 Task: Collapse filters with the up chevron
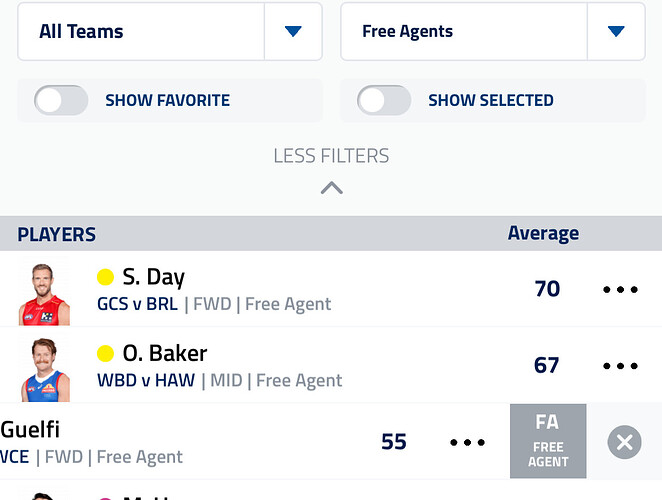[x=331, y=187]
